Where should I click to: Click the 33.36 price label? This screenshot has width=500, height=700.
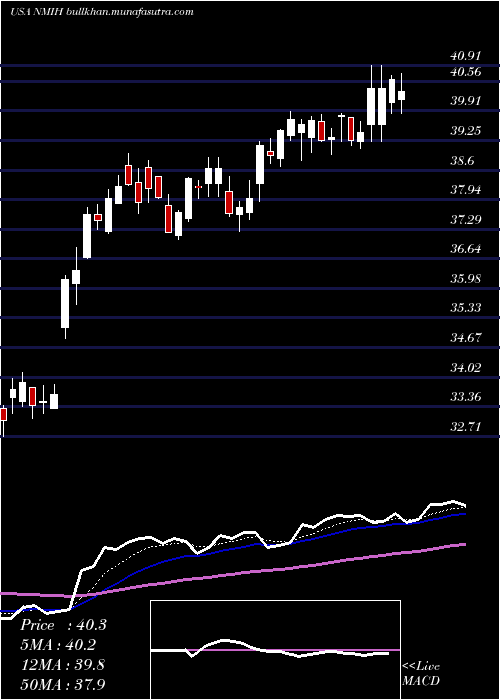(466, 396)
